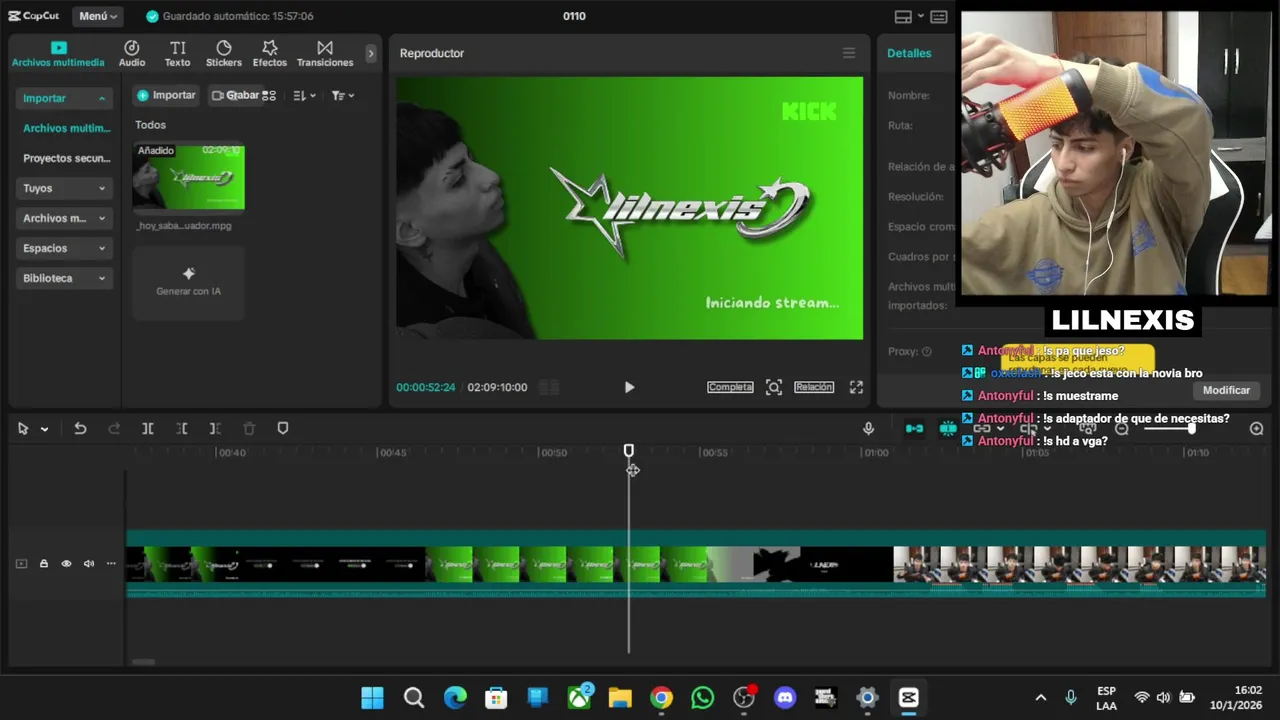Viewport: 1280px width, 720px height.
Task: Select Archivos multimedia tab
Action: pos(58,54)
